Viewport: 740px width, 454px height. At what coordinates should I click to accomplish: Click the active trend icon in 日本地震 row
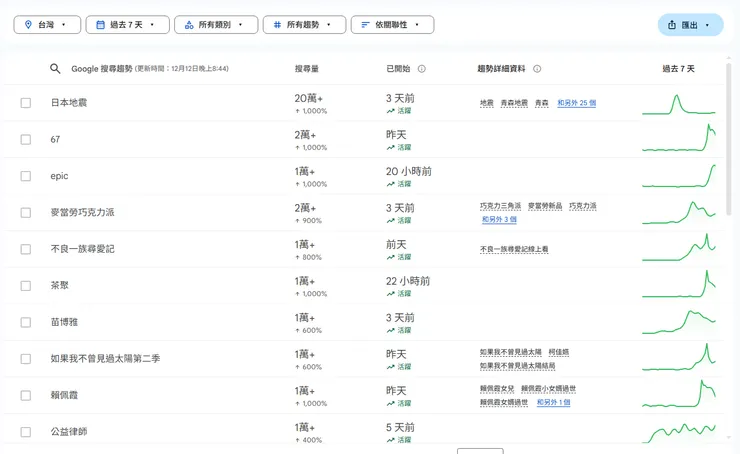coord(390,111)
